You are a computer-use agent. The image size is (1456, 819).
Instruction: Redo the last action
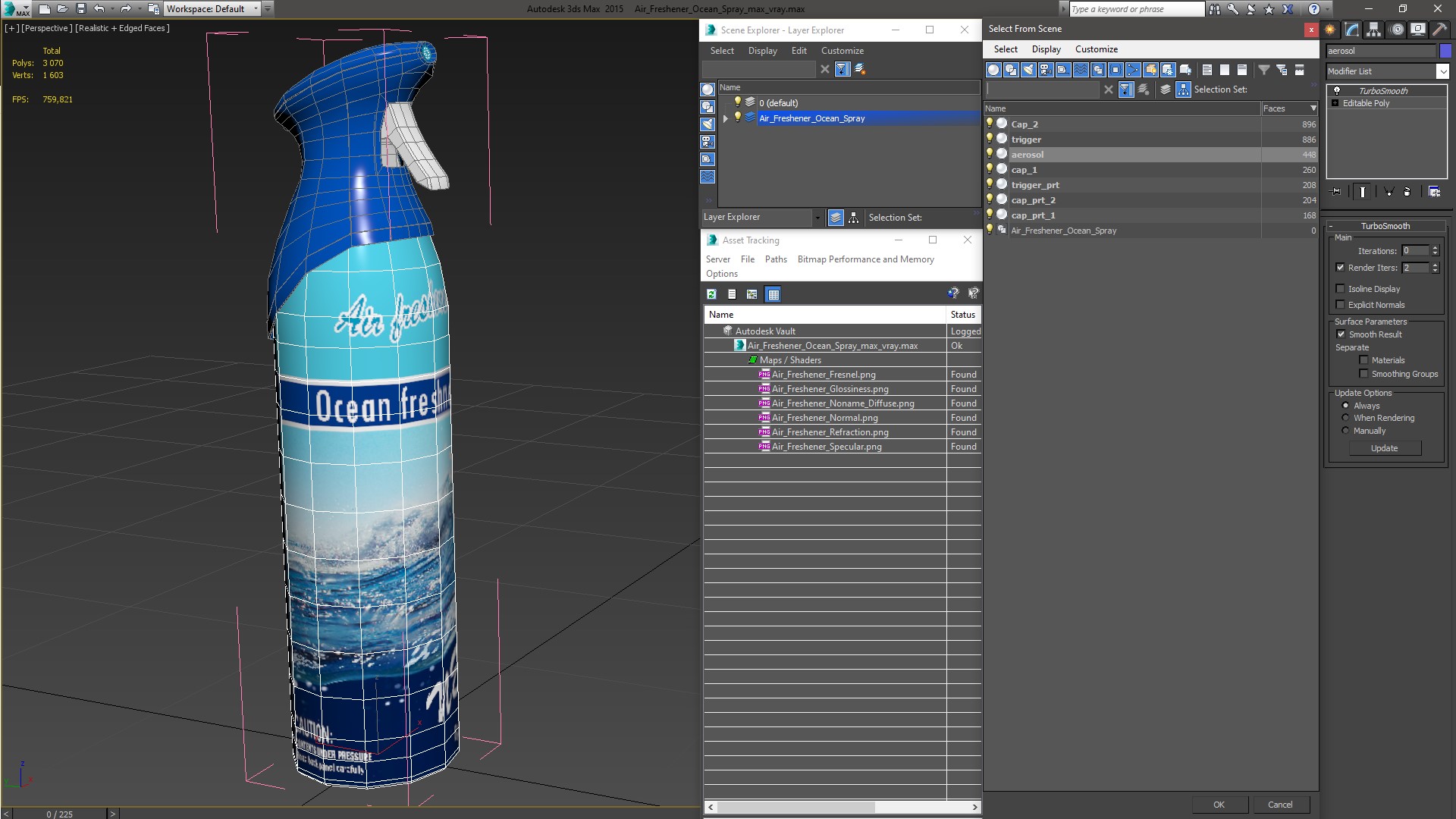point(126,9)
